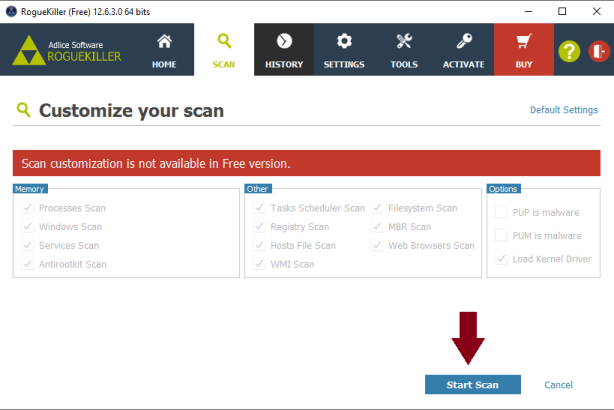Click the red Free version notice banner
The image size is (614, 410).
(x=306, y=163)
